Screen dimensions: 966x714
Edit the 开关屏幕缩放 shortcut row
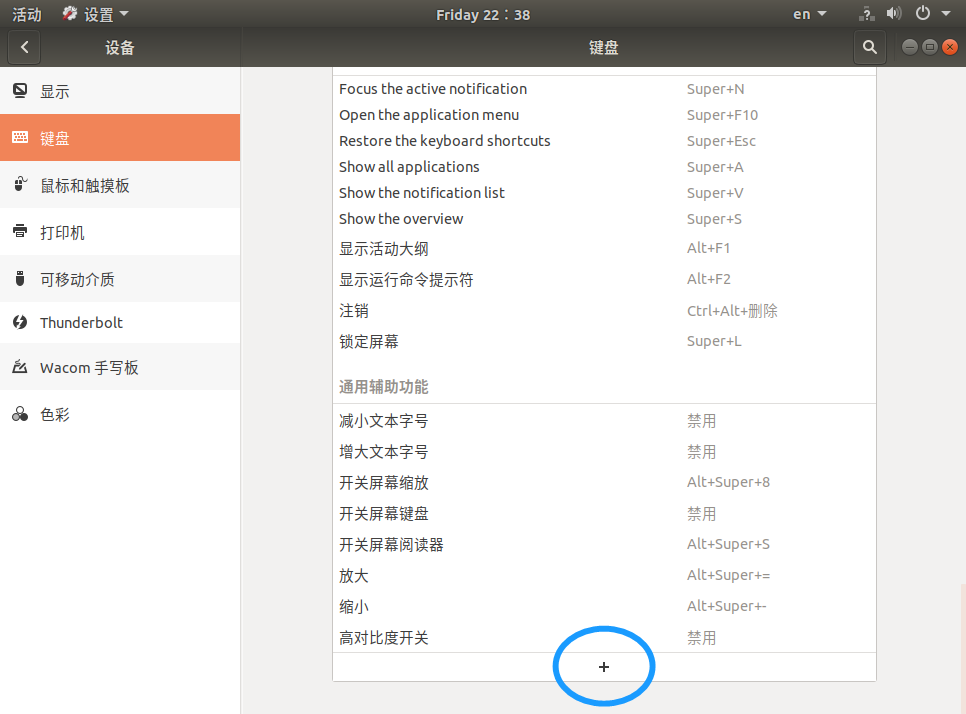point(604,482)
